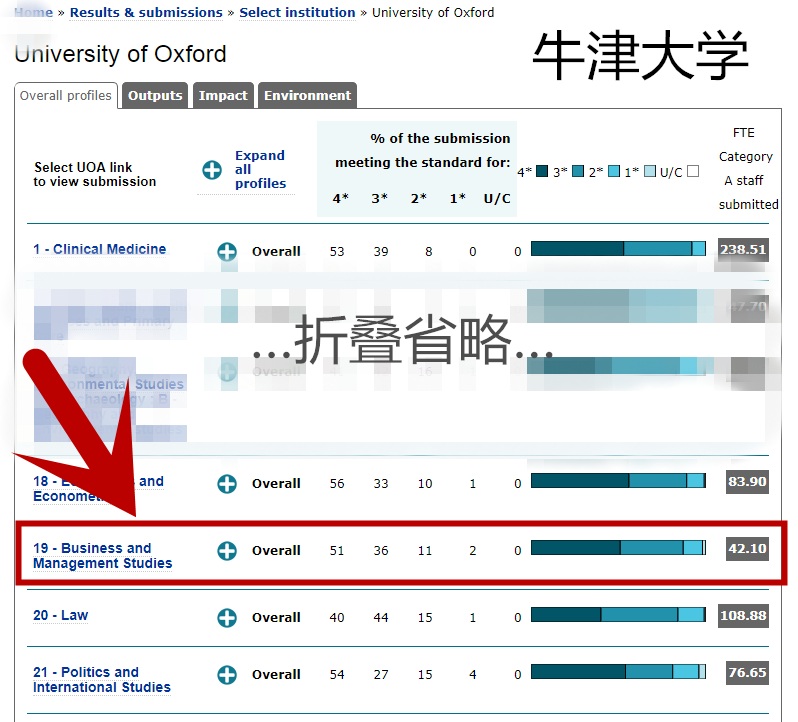Click FTE value 76.65
798x722 pixels.
coord(747,673)
